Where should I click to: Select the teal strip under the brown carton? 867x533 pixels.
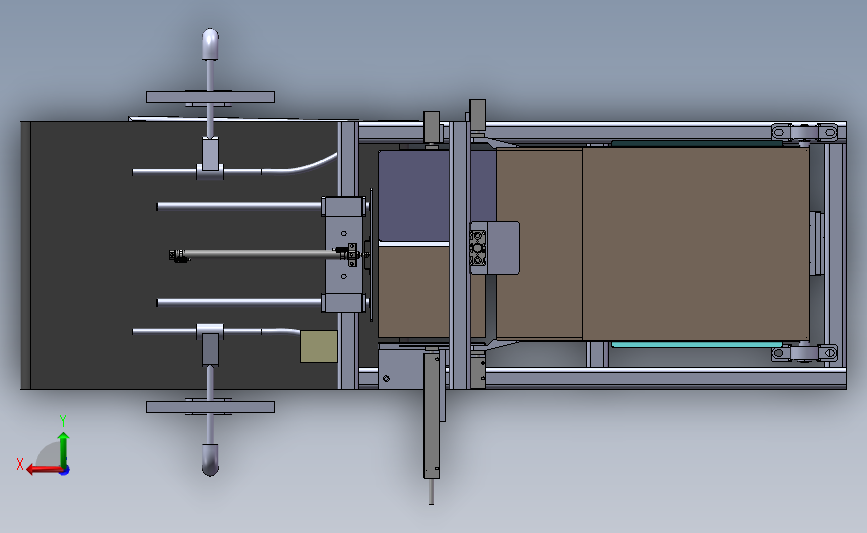click(697, 344)
